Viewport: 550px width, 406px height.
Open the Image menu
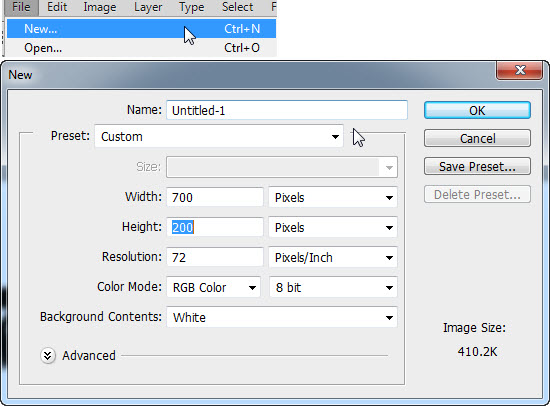pos(100,7)
